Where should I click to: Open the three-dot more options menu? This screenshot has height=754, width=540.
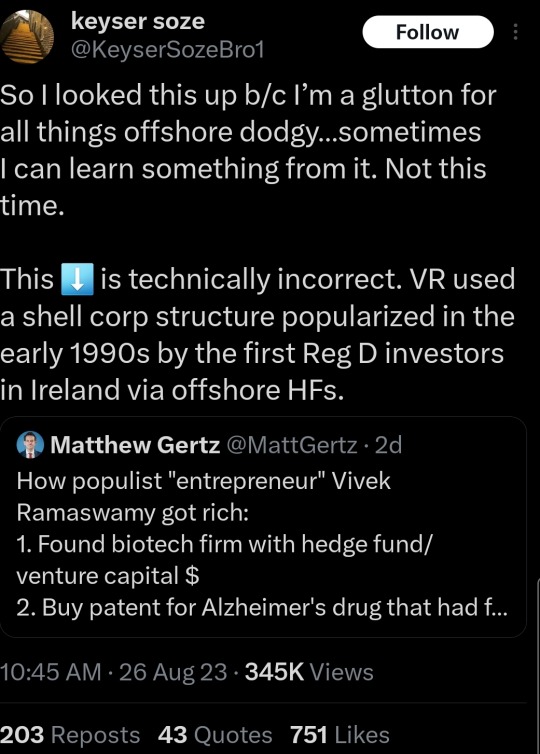point(515,32)
